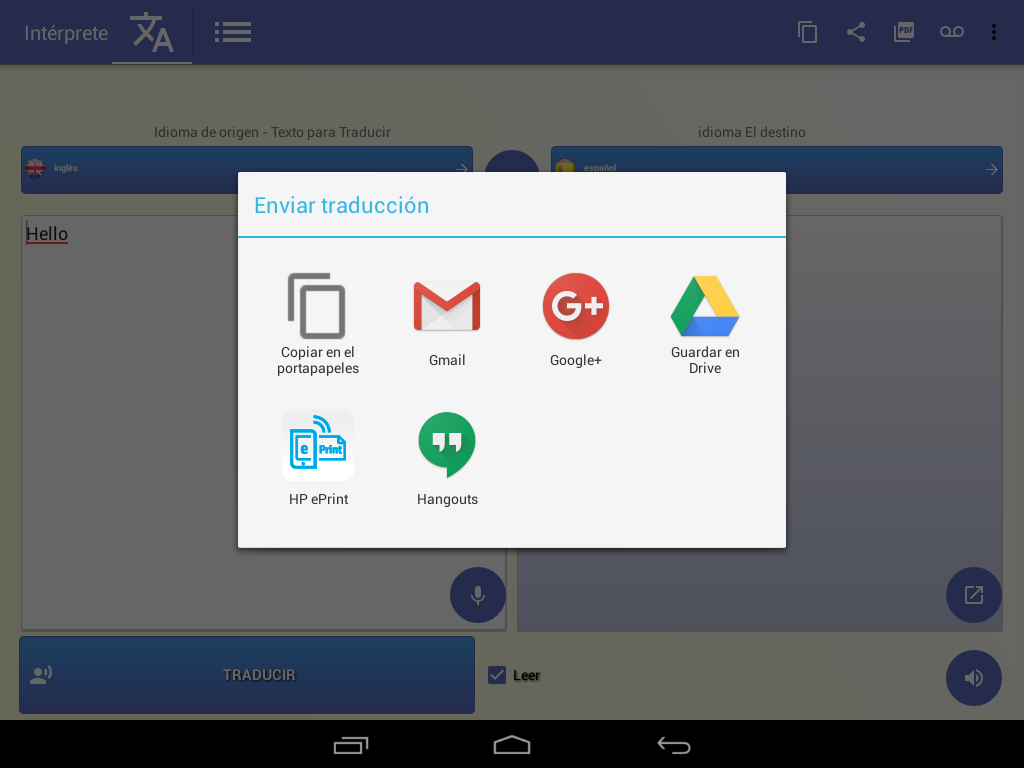Image resolution: width=1024 pixels, height=768 pixels.
Task: Tap the microphone voice input button
Action: point(477,594)
